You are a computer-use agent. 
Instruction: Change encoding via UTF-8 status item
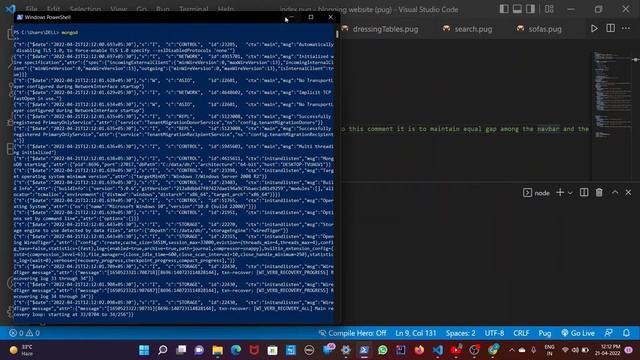(x=494, y=333)
